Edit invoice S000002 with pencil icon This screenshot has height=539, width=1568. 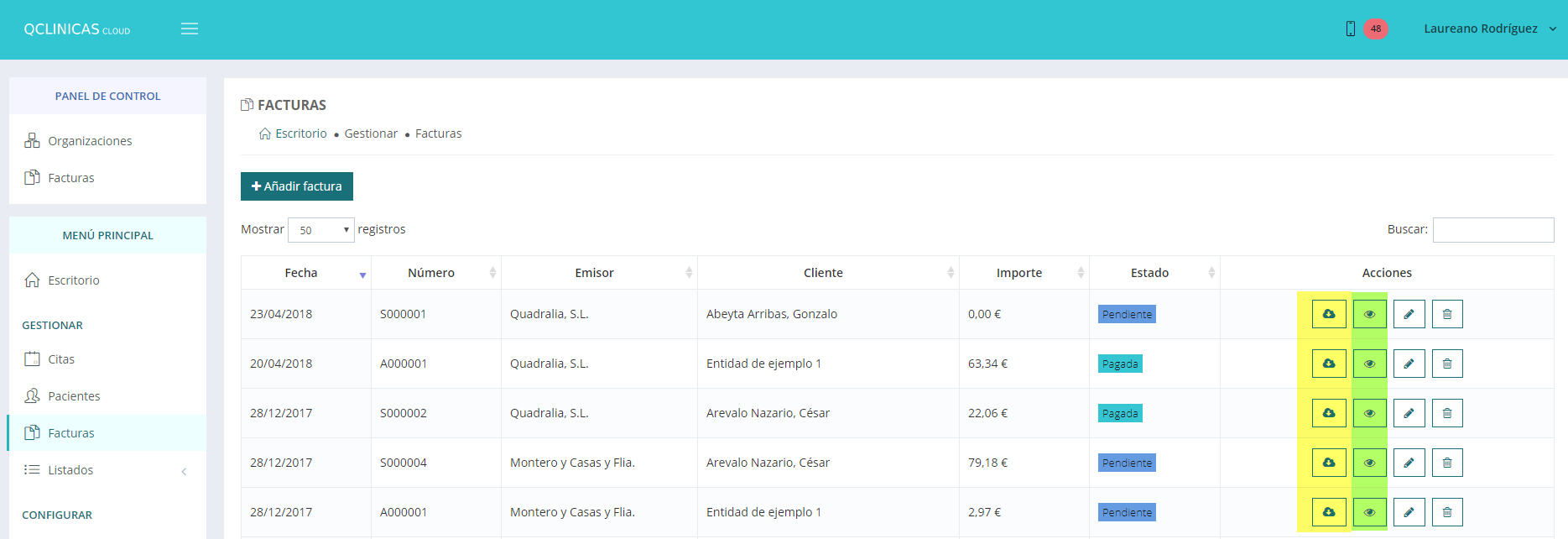(x=1409, y=413)
